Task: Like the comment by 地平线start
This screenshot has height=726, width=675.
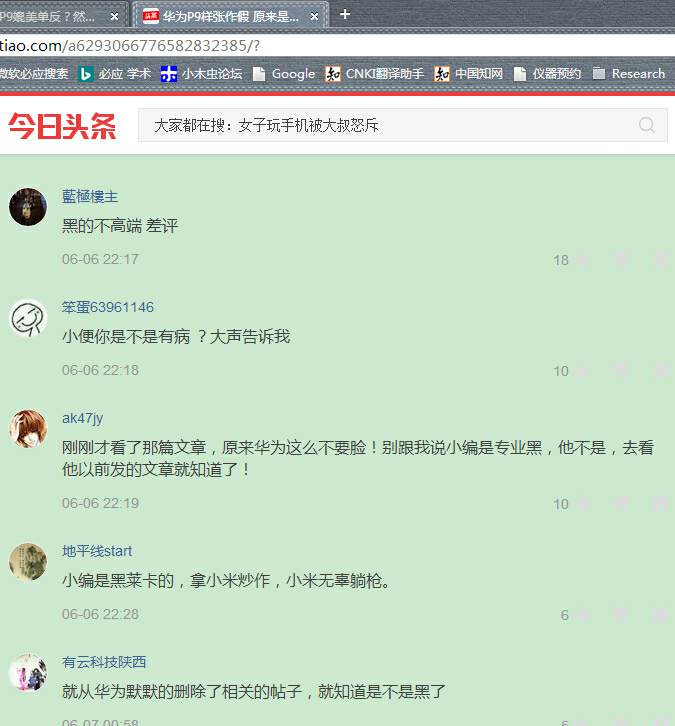Action: tap(581, 614)
